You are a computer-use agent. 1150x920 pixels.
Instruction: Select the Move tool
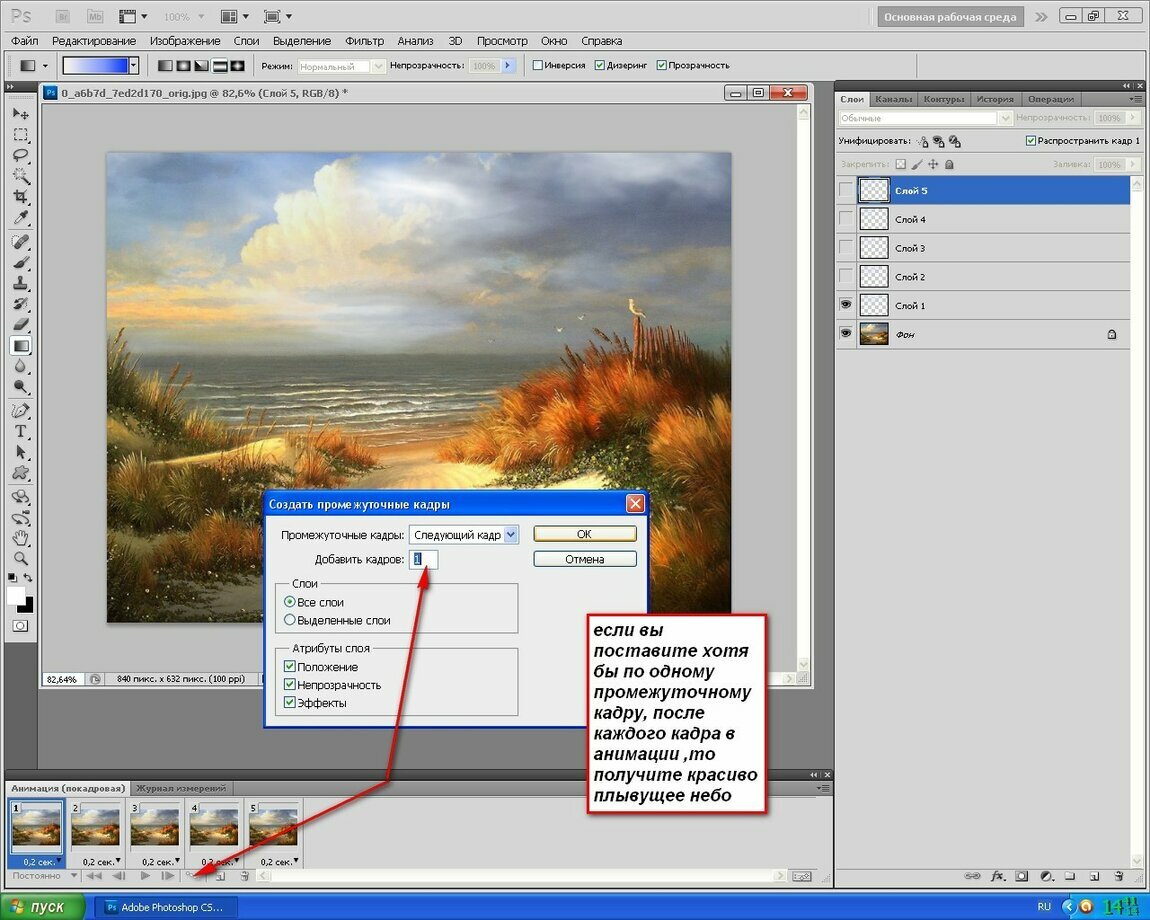point(21,114)
